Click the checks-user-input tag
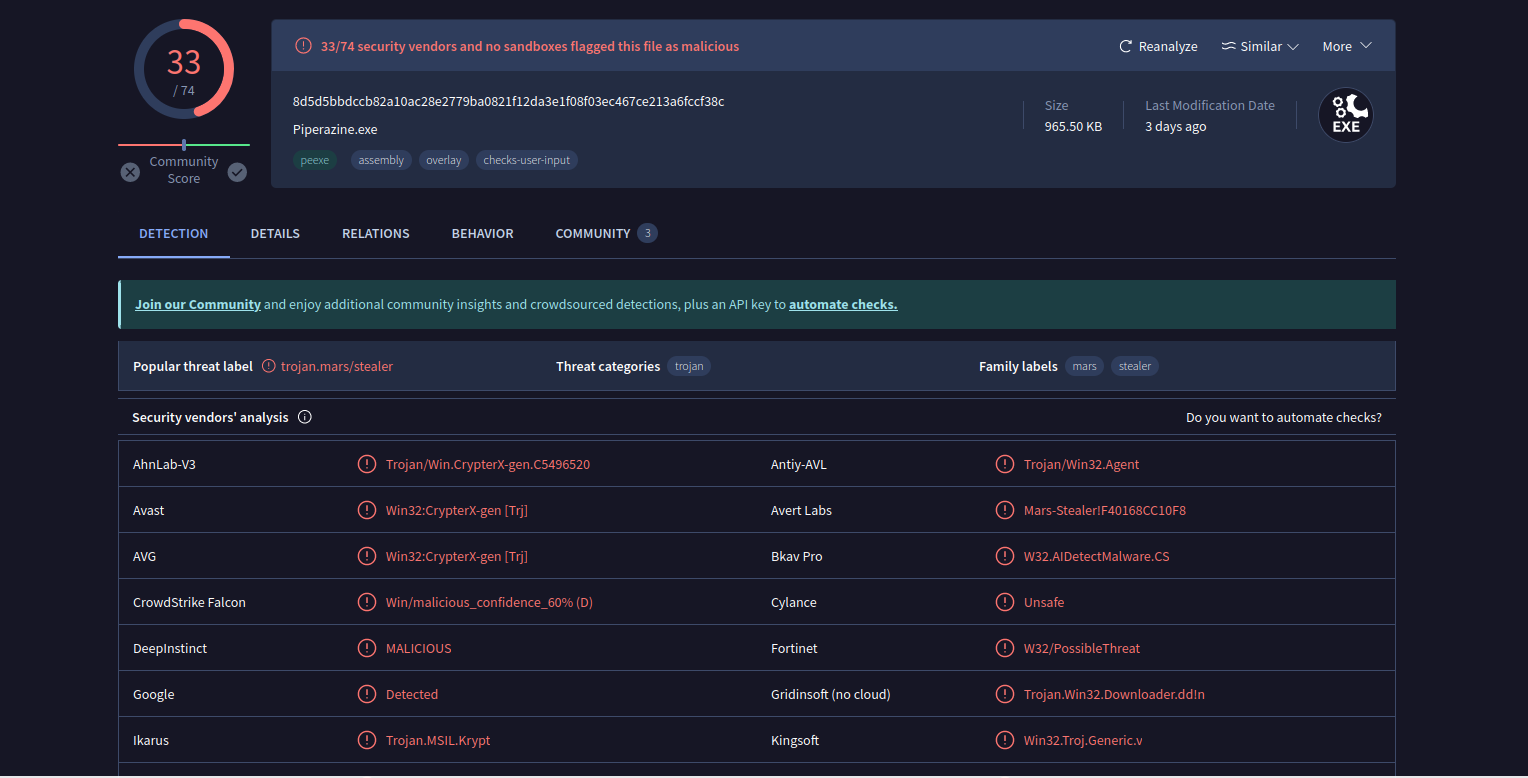 [526, 160]
